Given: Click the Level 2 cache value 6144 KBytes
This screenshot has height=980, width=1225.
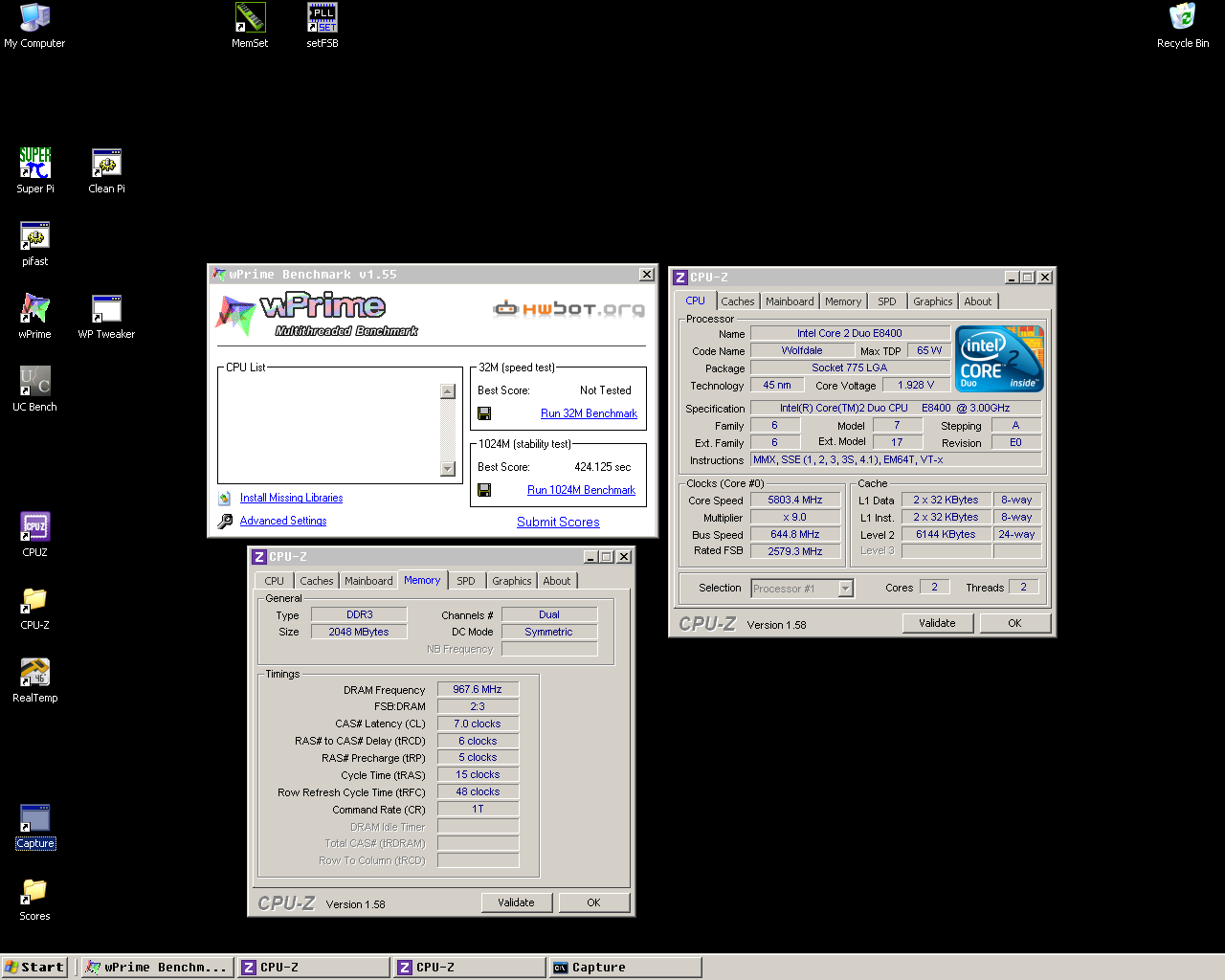Looking at the screenshot, I should pos(946,534).
